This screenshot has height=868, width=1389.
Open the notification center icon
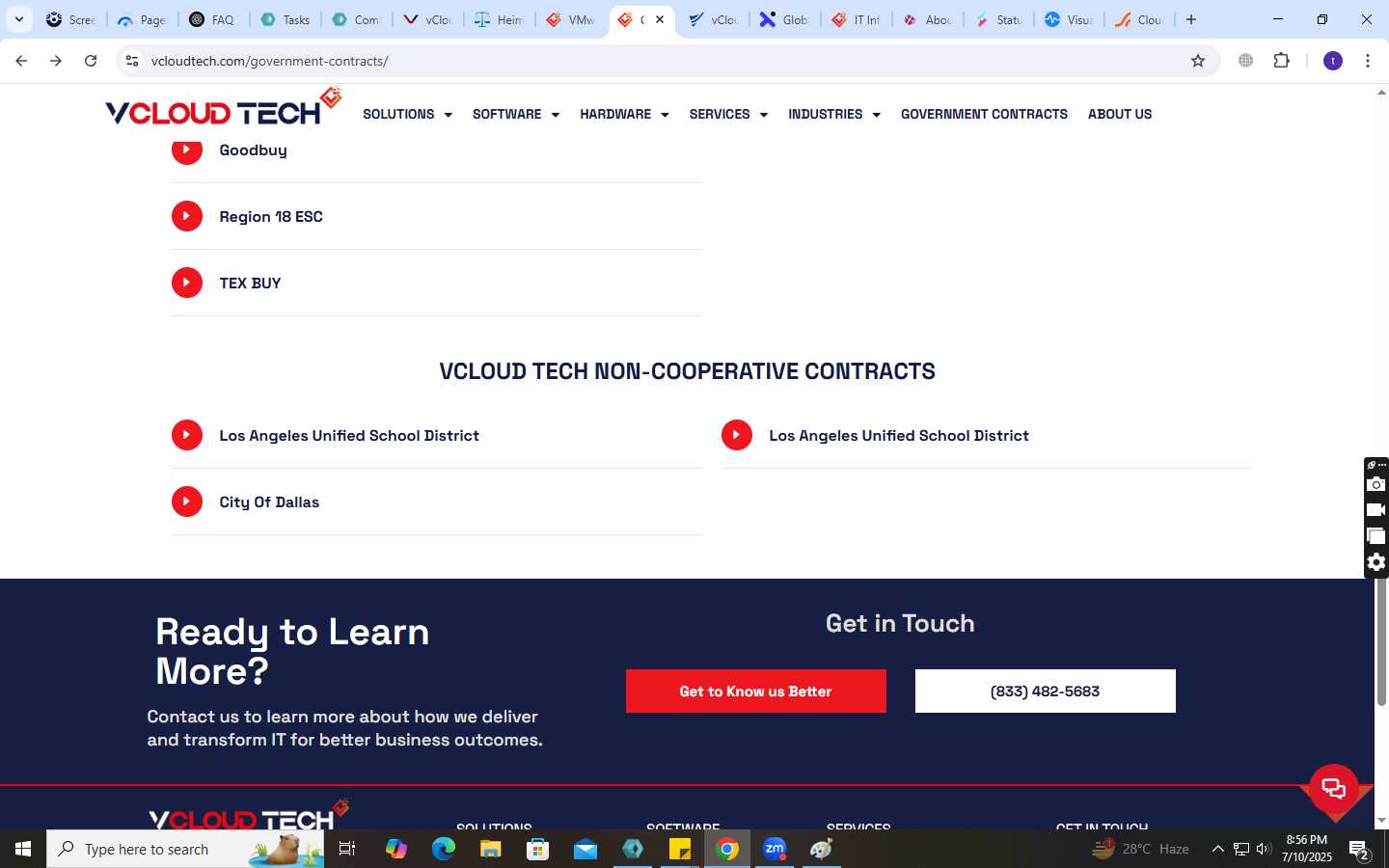pyautogui.click(x=1360, y=850)
